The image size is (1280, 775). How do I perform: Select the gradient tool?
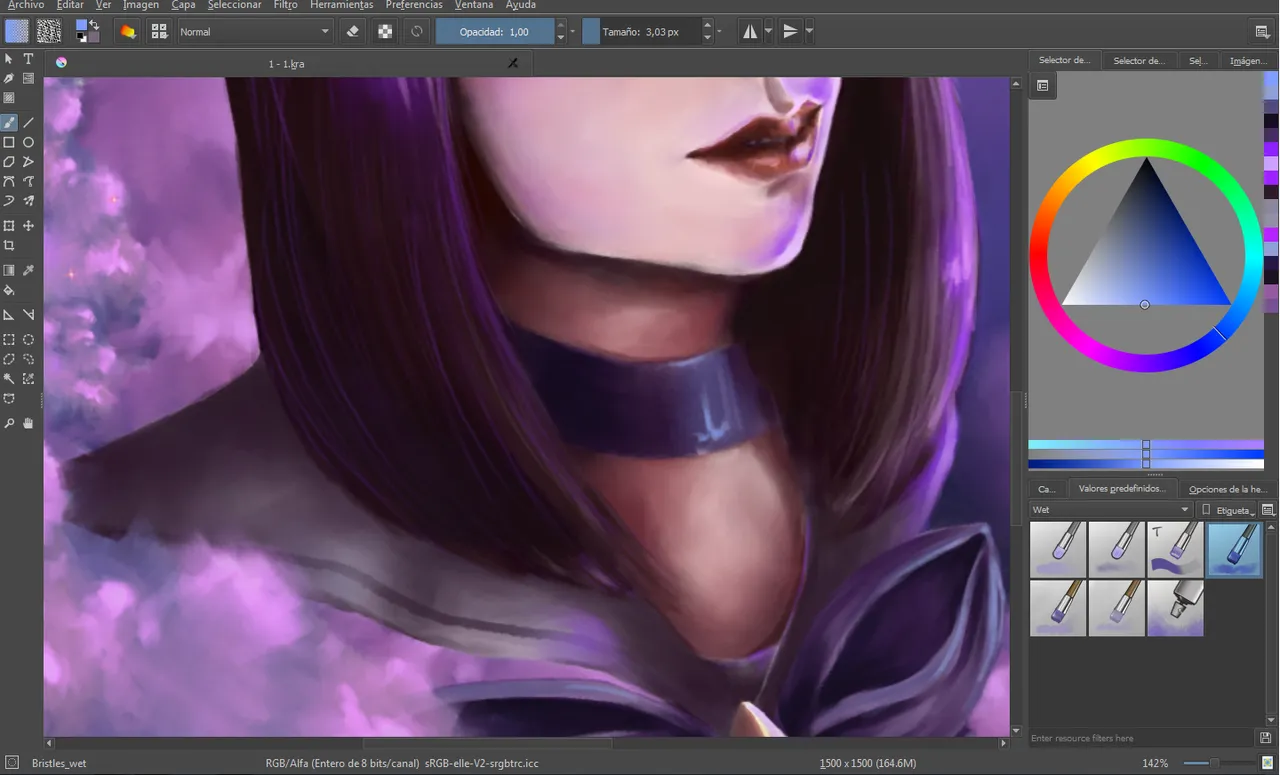click(9, 270)
